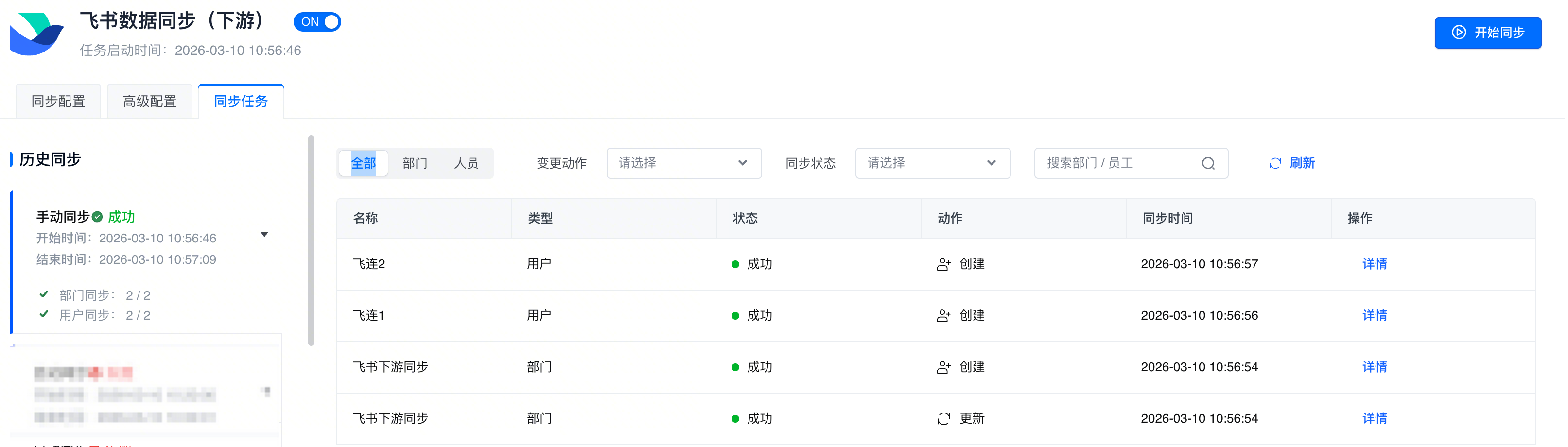The height and width of the screenshot is (447, 1568).
Task: Click the update icon in last row
Action: pyautogui.click(x=943, y=419)
